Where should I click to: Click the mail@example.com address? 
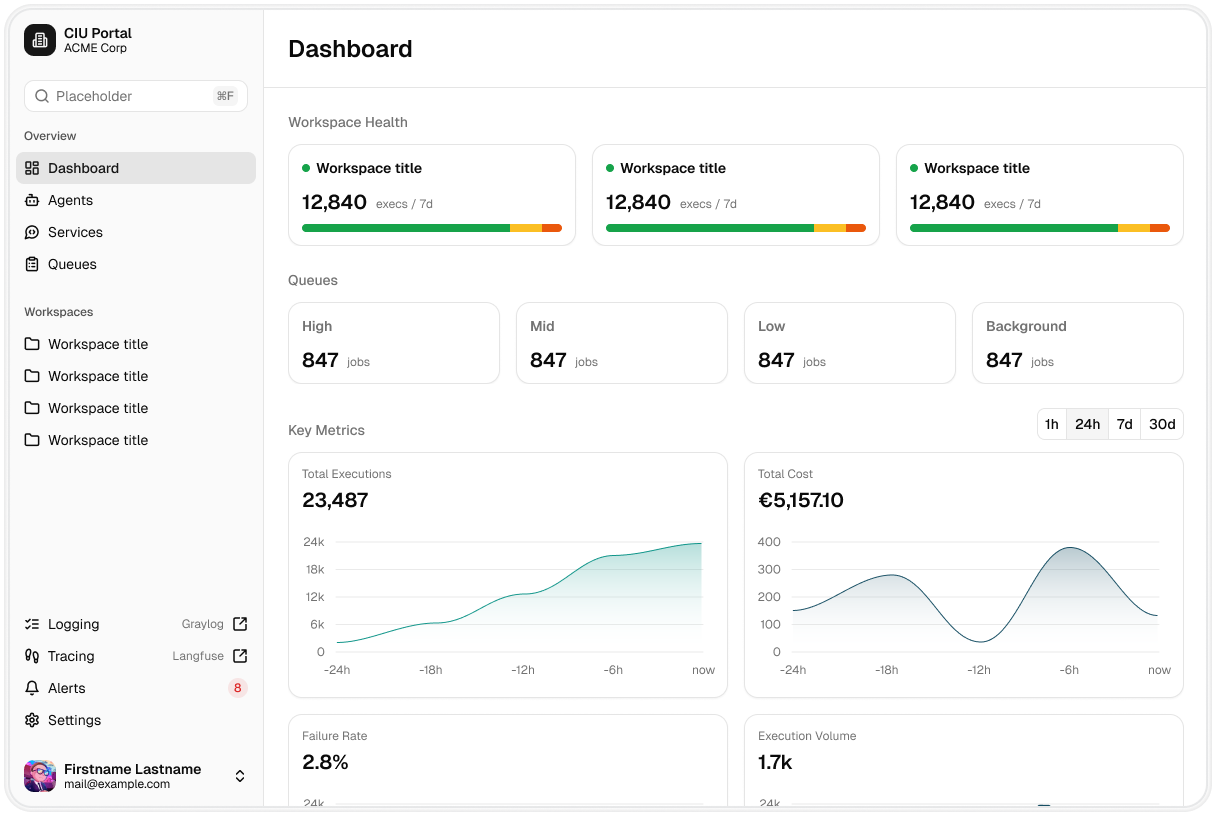[x=117, y=785]
